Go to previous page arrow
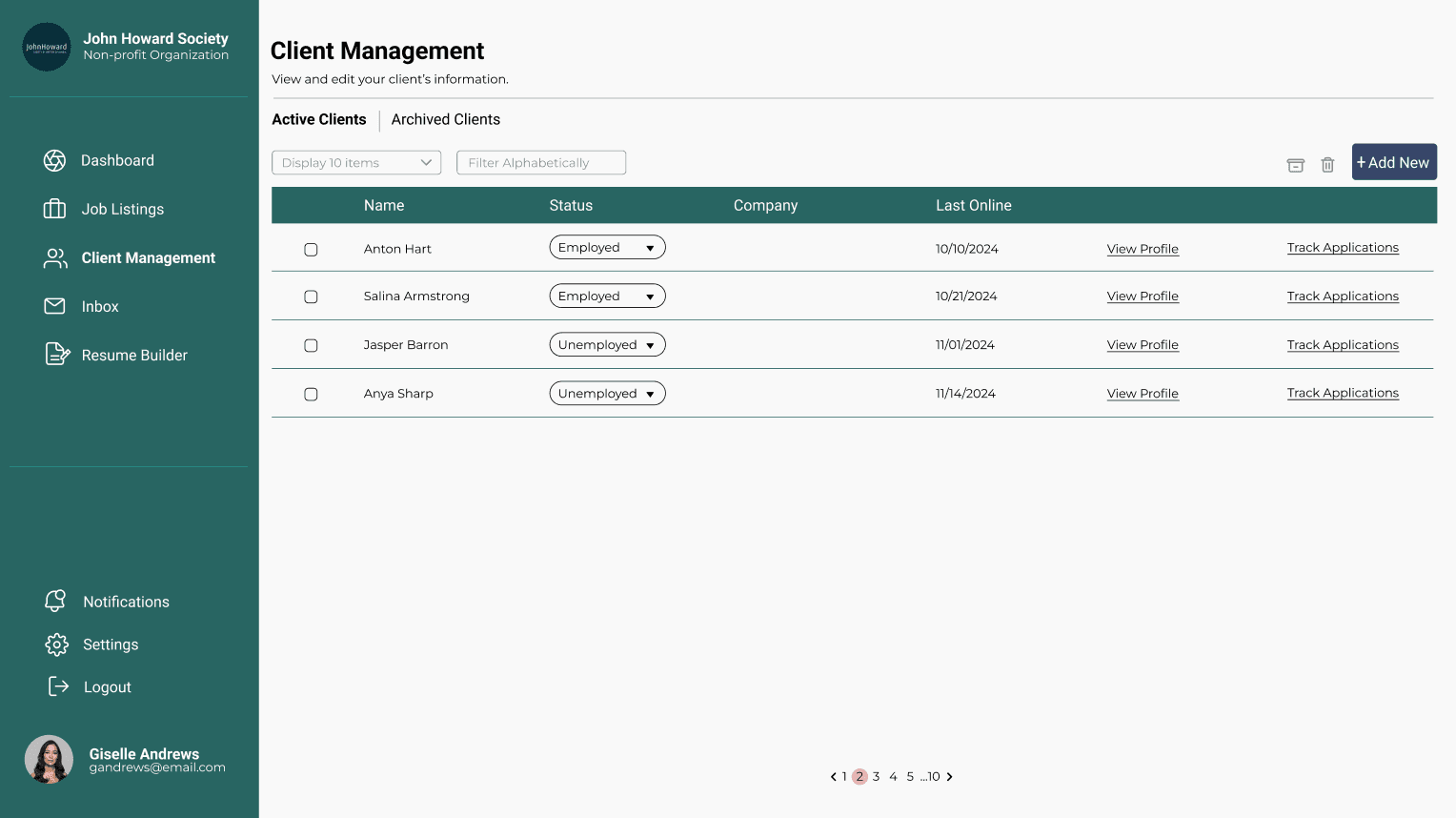The width and height of the screenshot is (1456, 818). tap(833, 777)
